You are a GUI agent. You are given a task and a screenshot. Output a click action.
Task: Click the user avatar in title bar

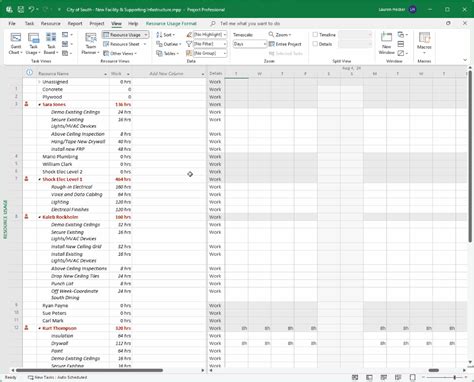pos(413,9)
